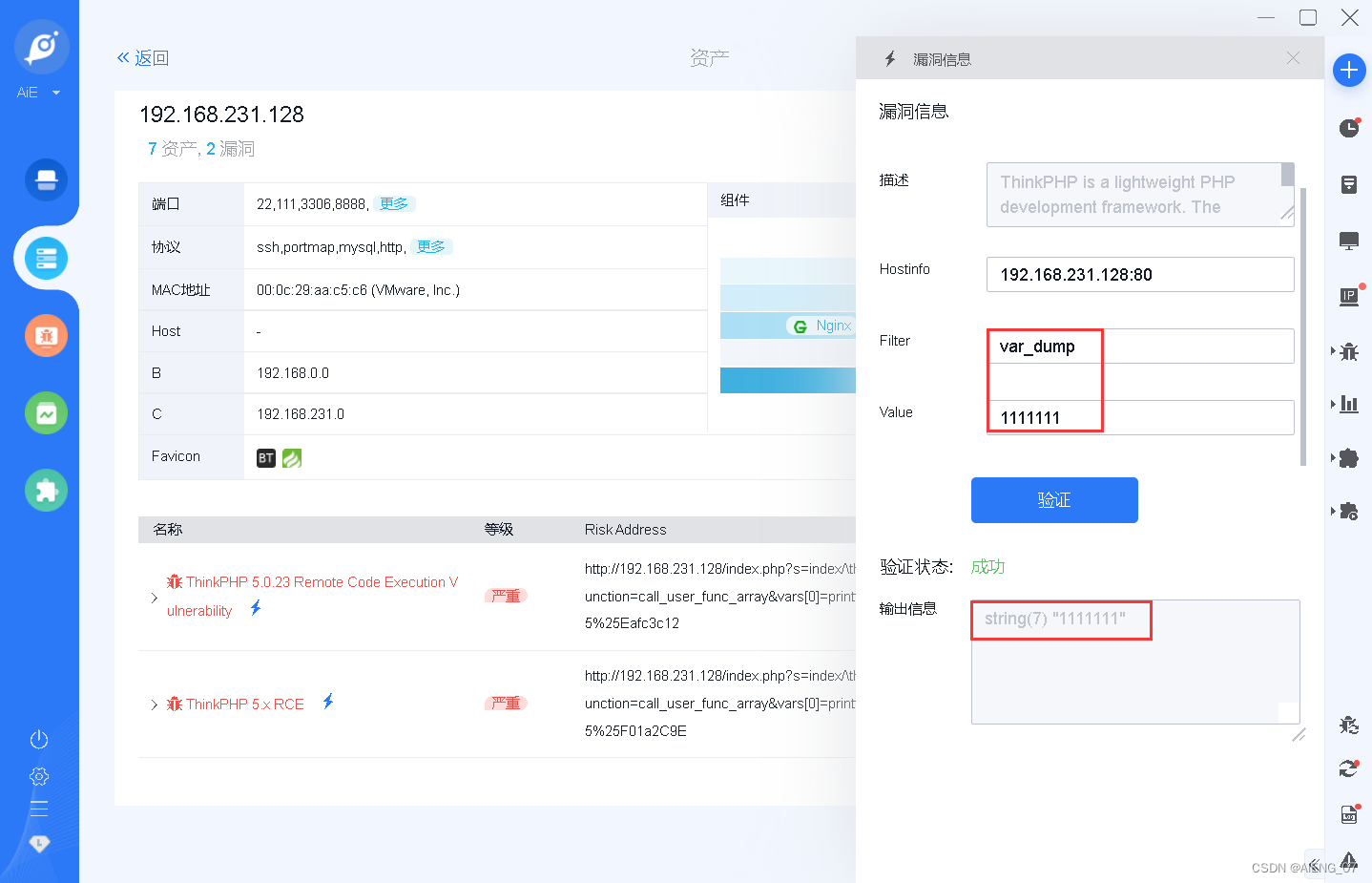Click the ThinkPHP 5.x RCE vulnerability name
1372x883 pixels.
click(x=245, y=704)
